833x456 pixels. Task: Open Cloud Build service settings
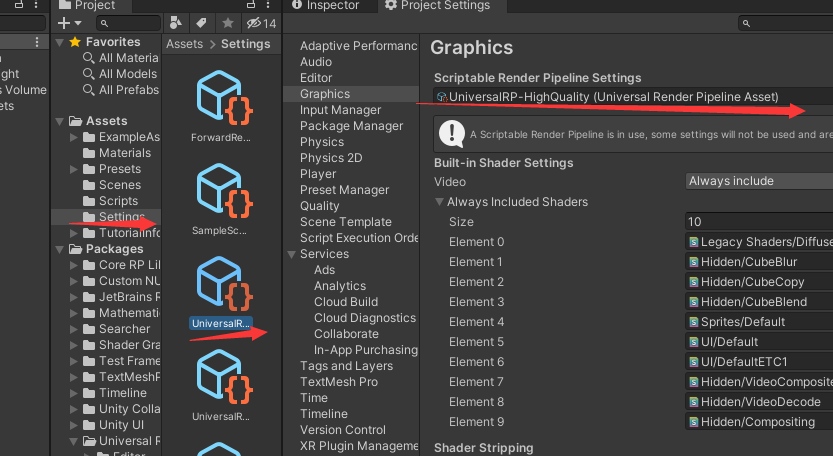[x=346, y=302]
